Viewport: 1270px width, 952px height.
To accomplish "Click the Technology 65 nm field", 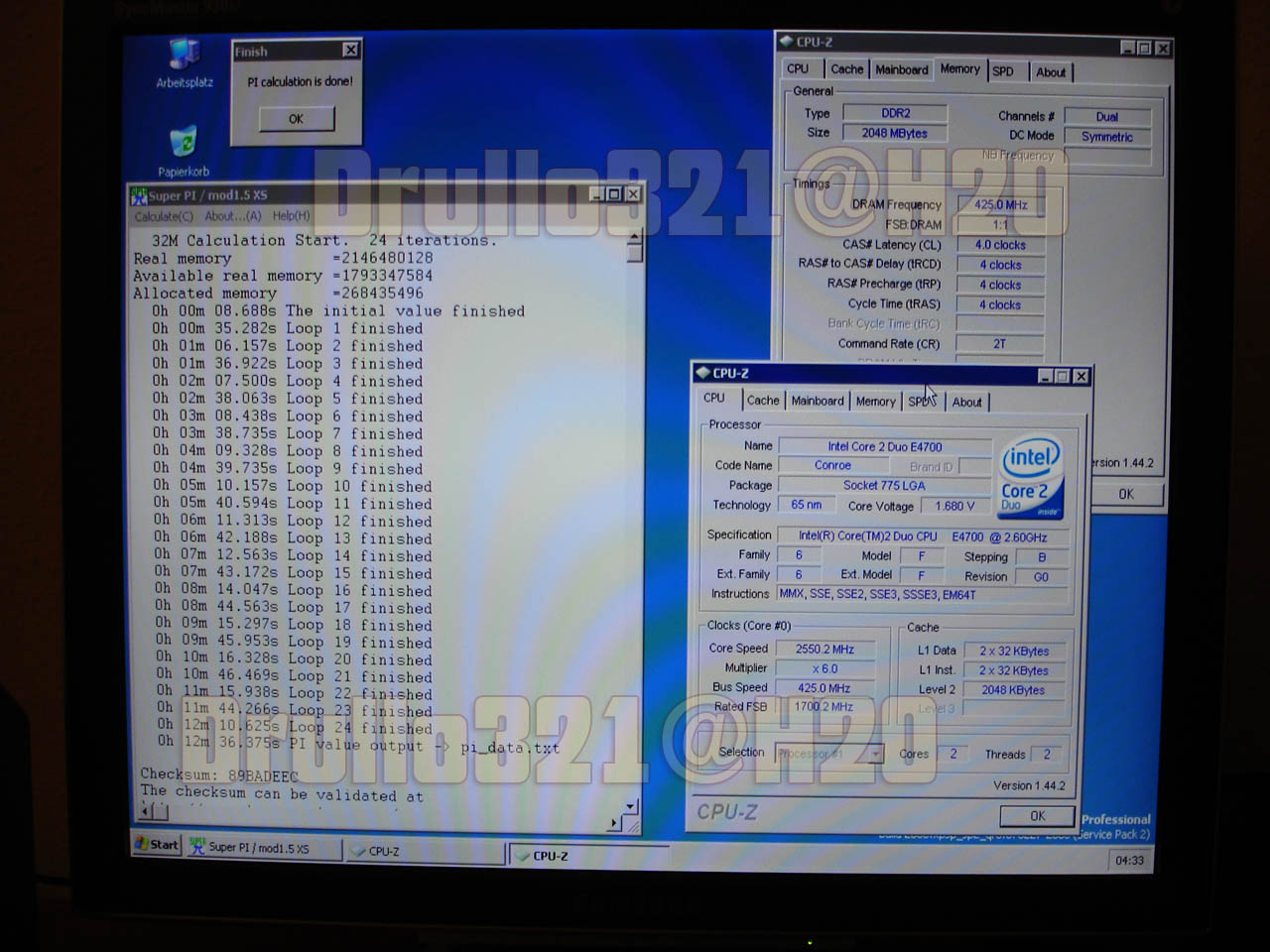I will click(x=807, y=505).
